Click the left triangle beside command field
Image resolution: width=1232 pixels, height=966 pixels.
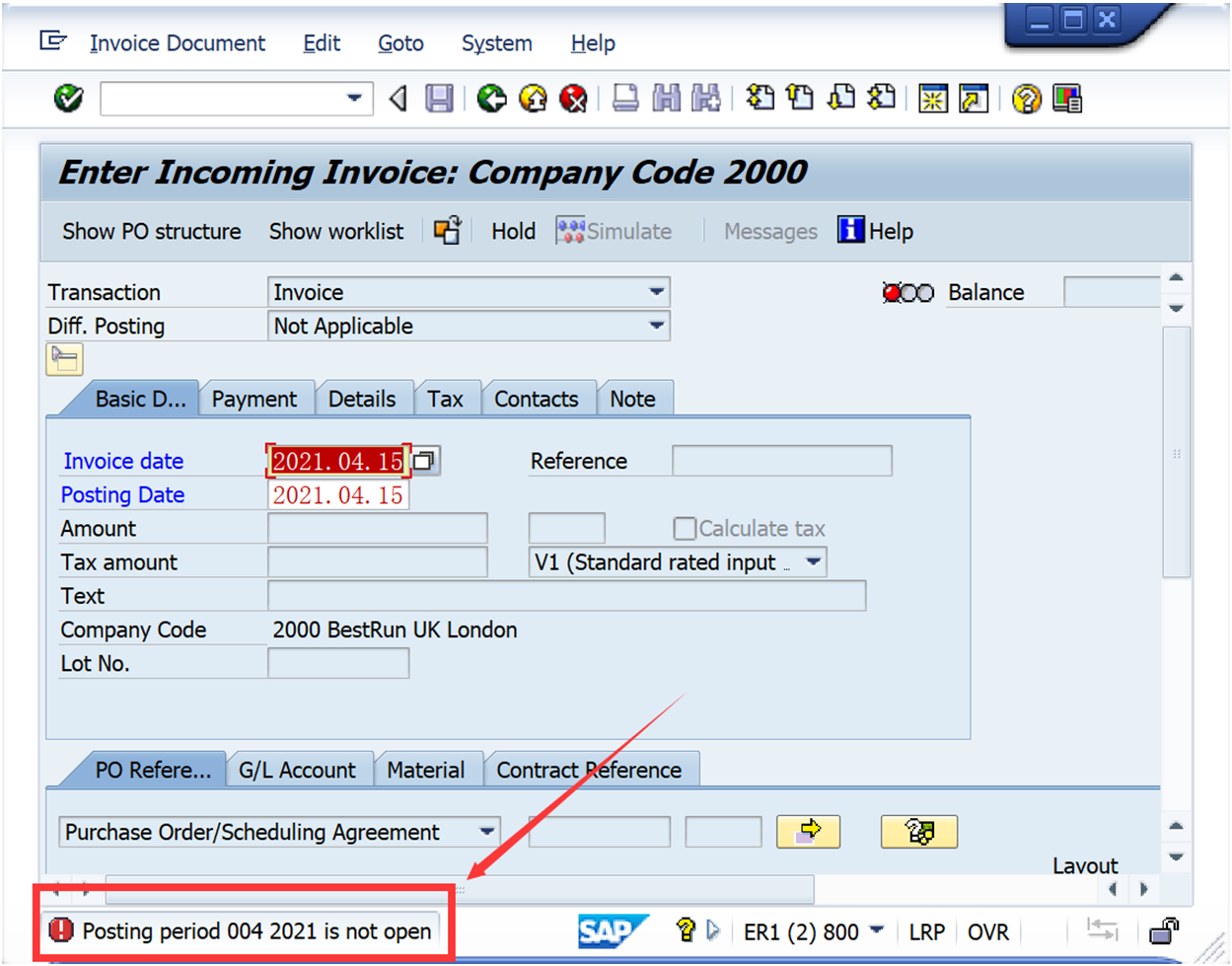(x=399, y=99)
